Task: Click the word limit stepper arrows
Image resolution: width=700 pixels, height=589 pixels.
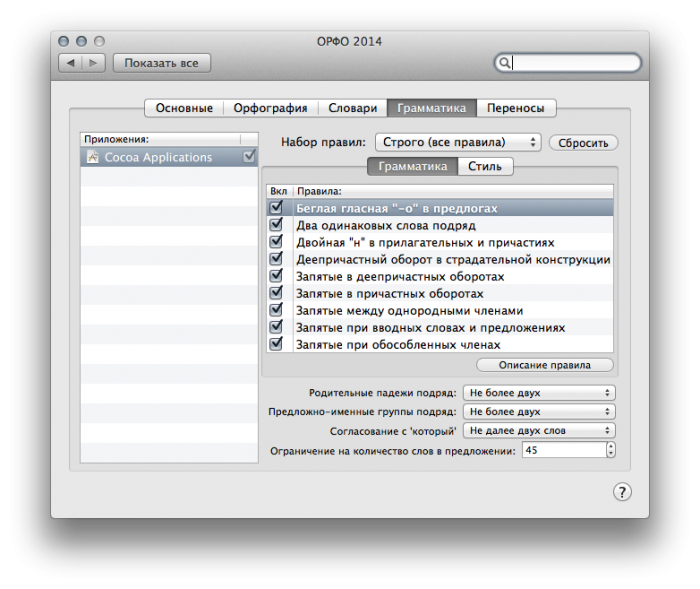Action: click(611, 450)
